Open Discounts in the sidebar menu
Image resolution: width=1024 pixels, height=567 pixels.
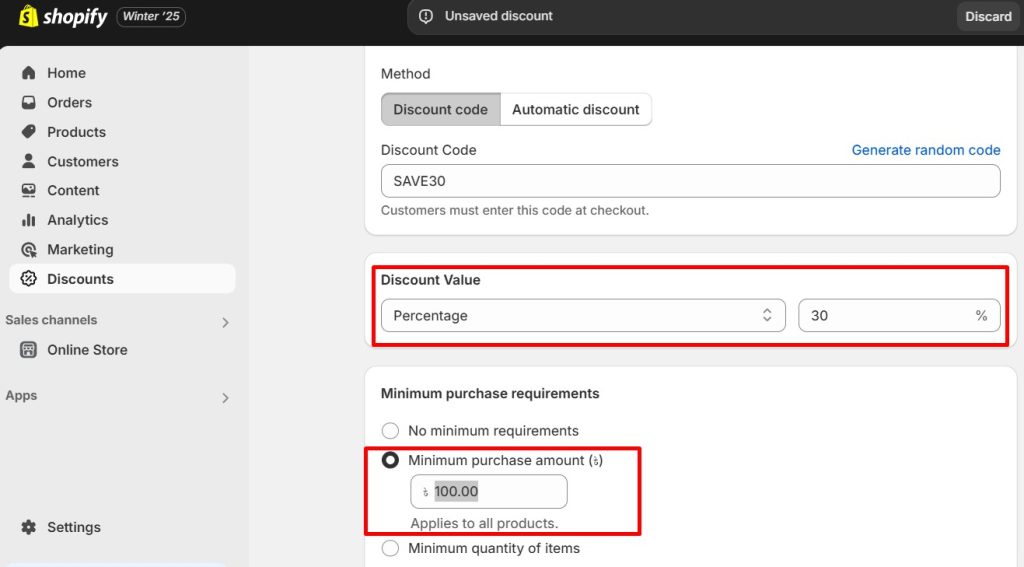point(80,279)
